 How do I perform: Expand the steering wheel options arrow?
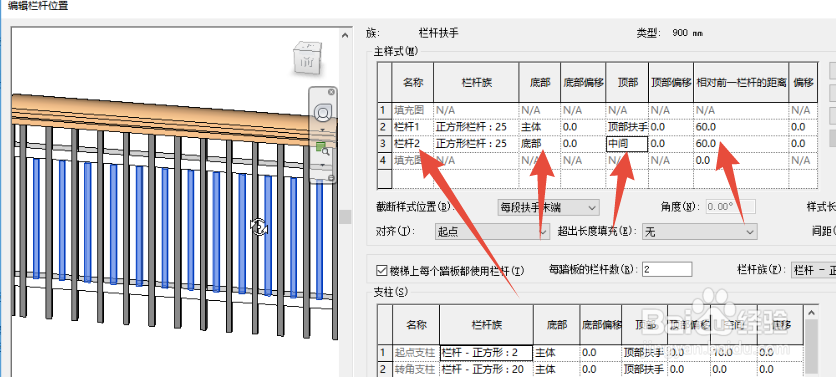tap(322, 131)
